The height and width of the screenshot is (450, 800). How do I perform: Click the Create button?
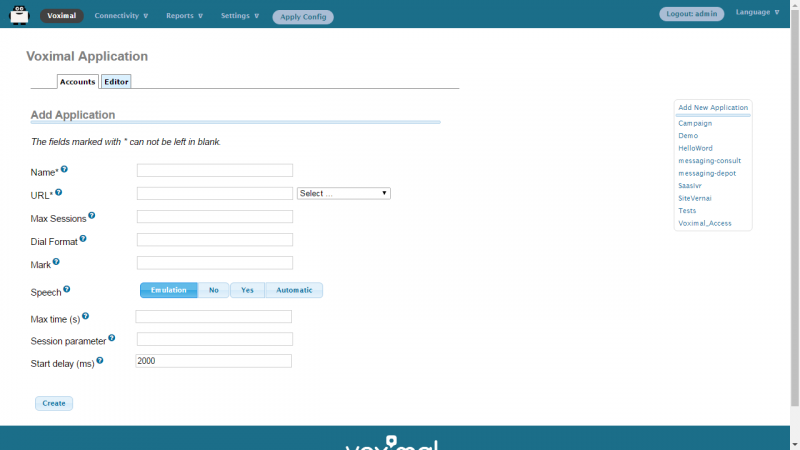(54, 403)
